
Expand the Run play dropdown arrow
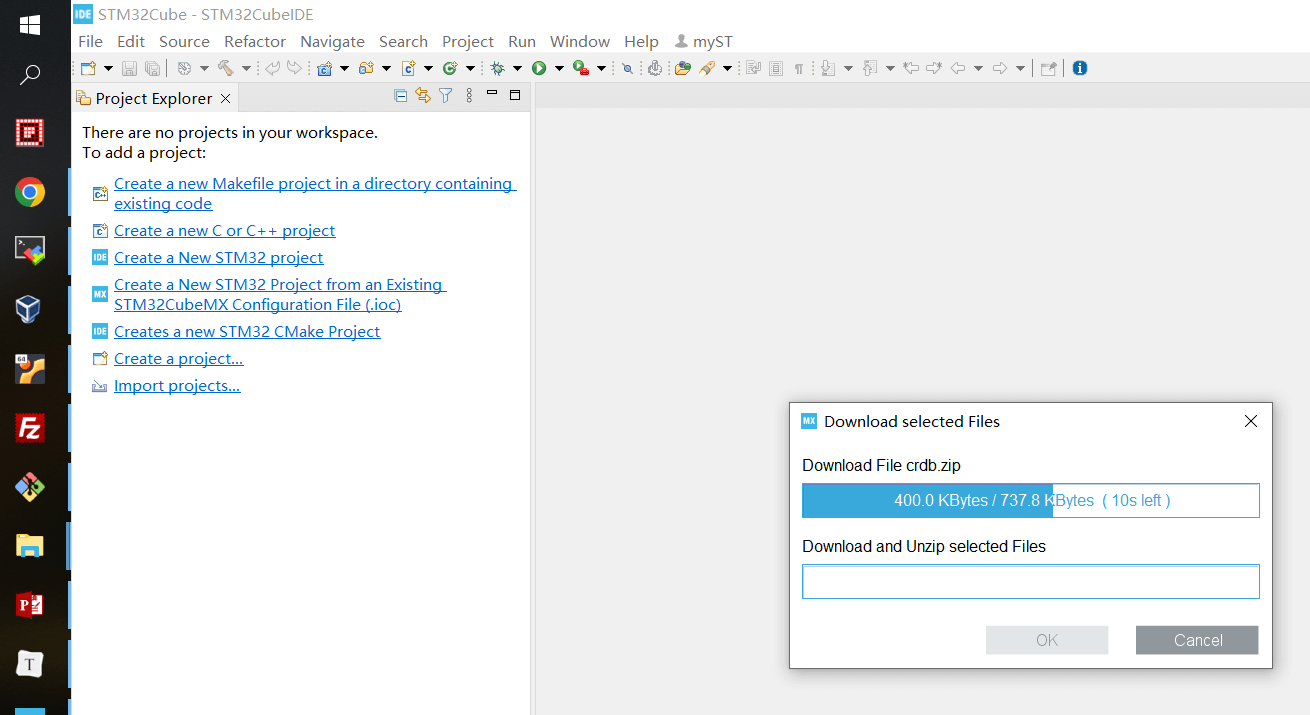point(559,68)
